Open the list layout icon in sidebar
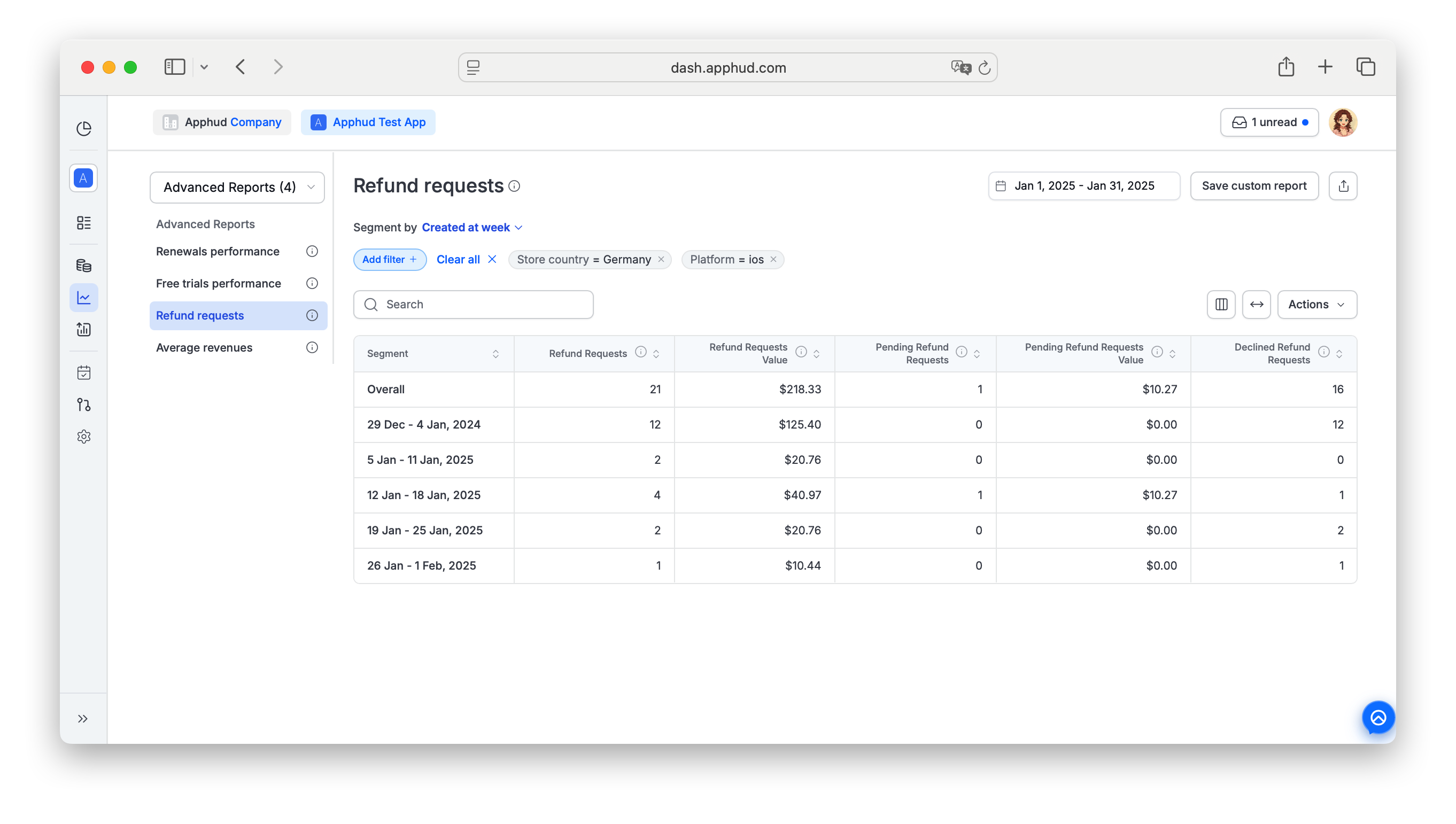The width and height of the screenshot is (1456, 824). pos(84,222)
